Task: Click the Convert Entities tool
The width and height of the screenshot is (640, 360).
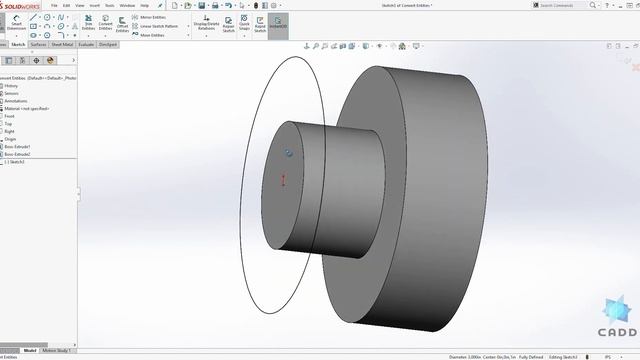Action: click(105, 22)
